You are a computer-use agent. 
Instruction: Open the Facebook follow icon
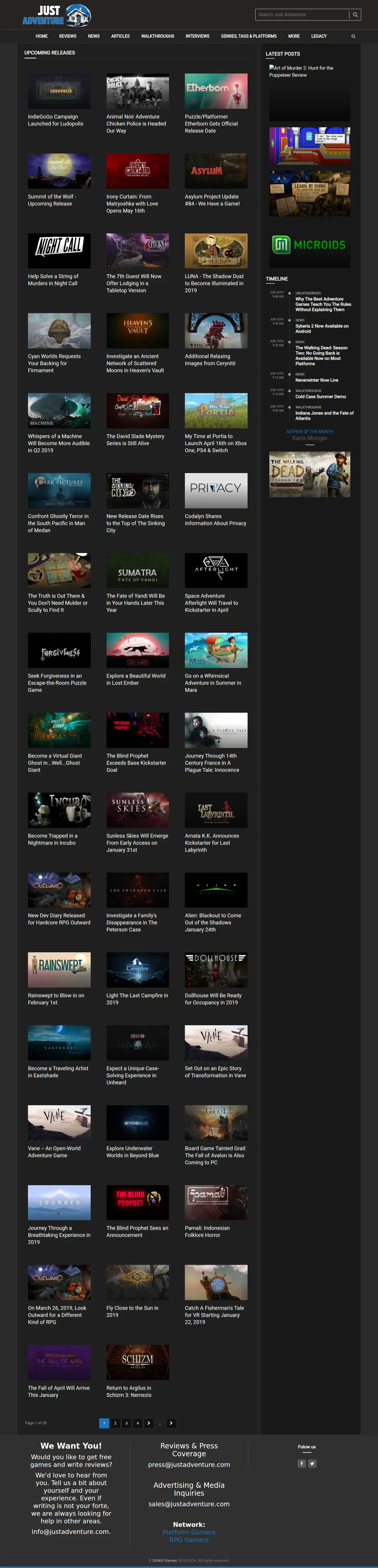tap(301, 1463)
